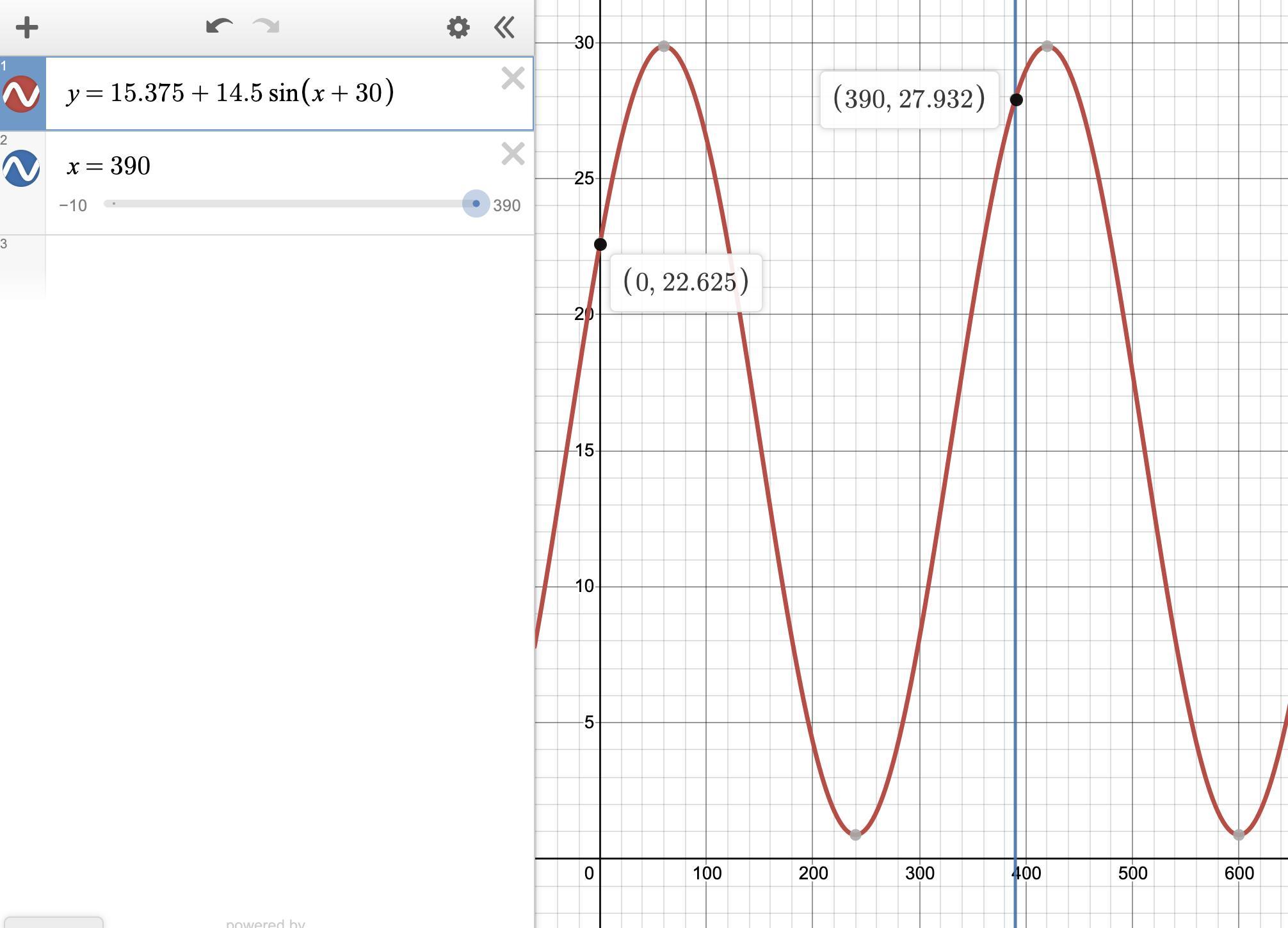The height and width of the screenshot is (928, 1288).
Task: Click the Redo arrow icon
Action: 266,26
